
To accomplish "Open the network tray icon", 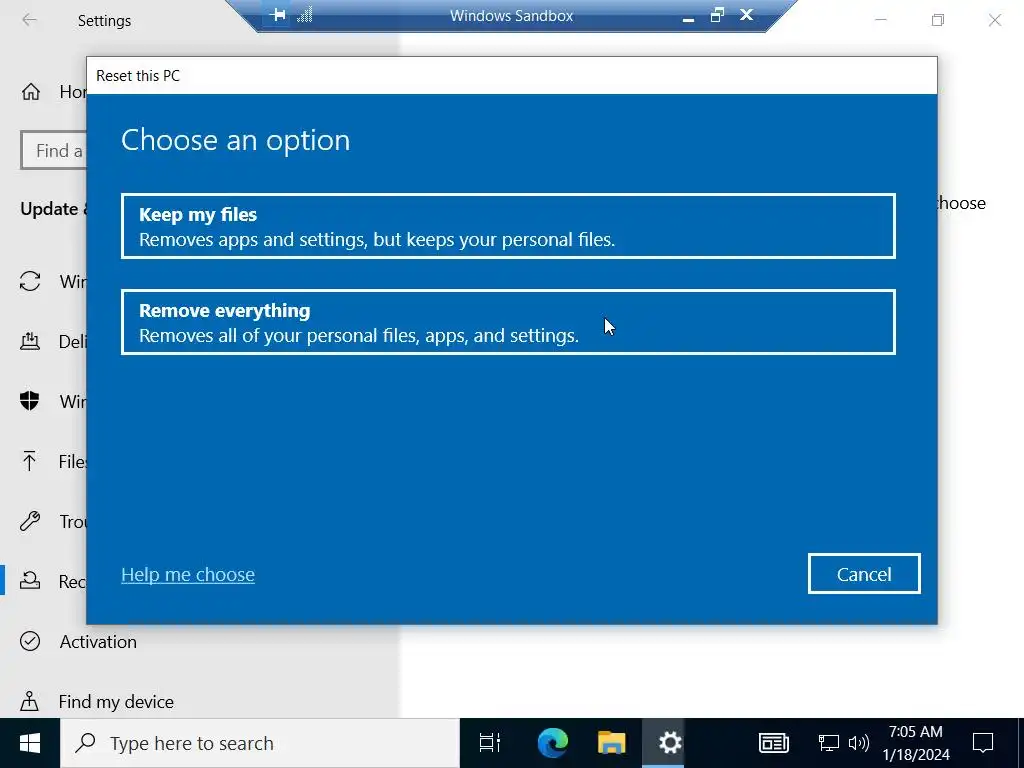I will point(829,743).
